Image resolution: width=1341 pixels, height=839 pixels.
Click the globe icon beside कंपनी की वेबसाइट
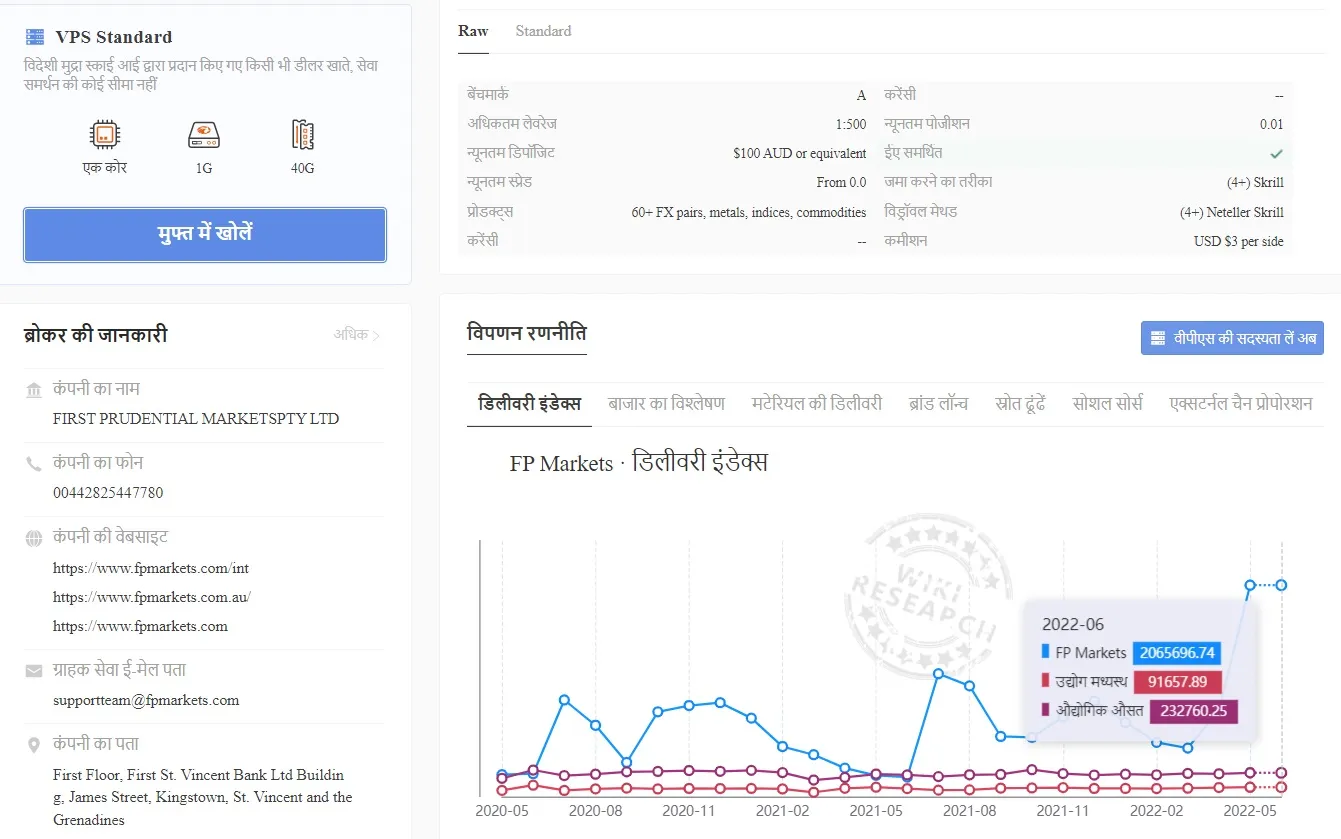[x=34, y=538]
